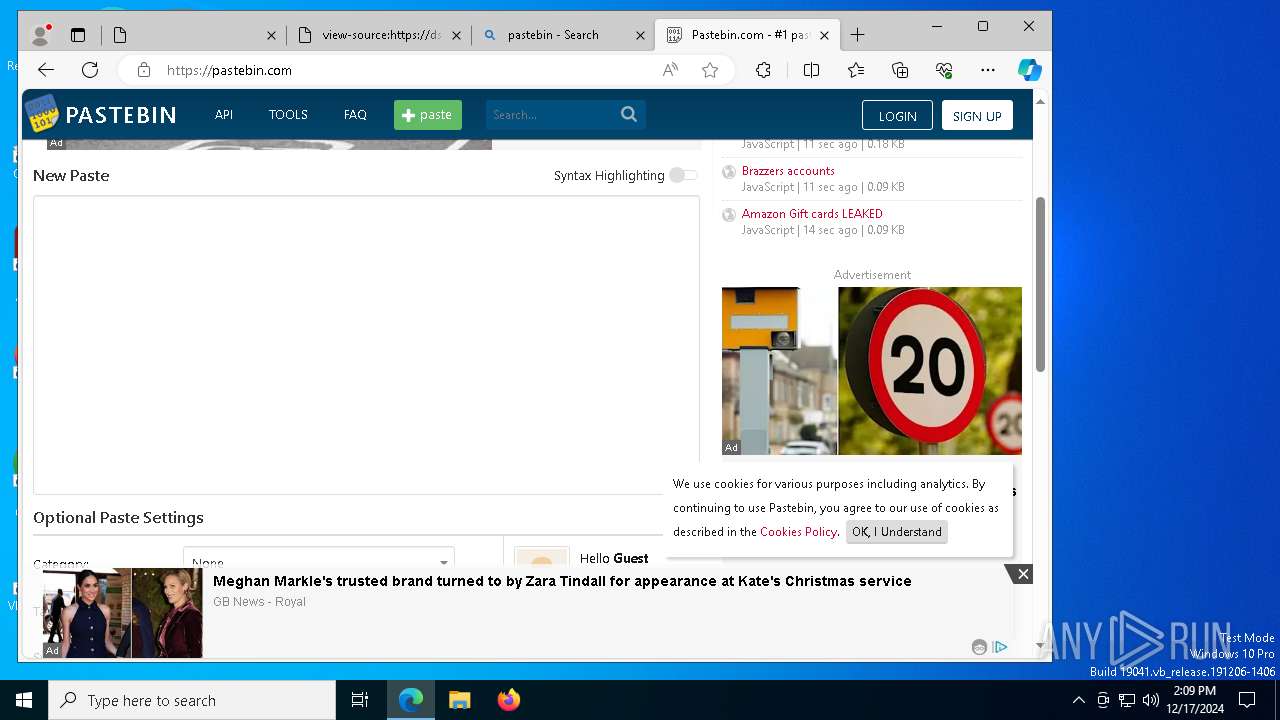Click the LOGIN button
This screenshot has width=1280, height=720.
pyautogui.click(x=897, y=115)
